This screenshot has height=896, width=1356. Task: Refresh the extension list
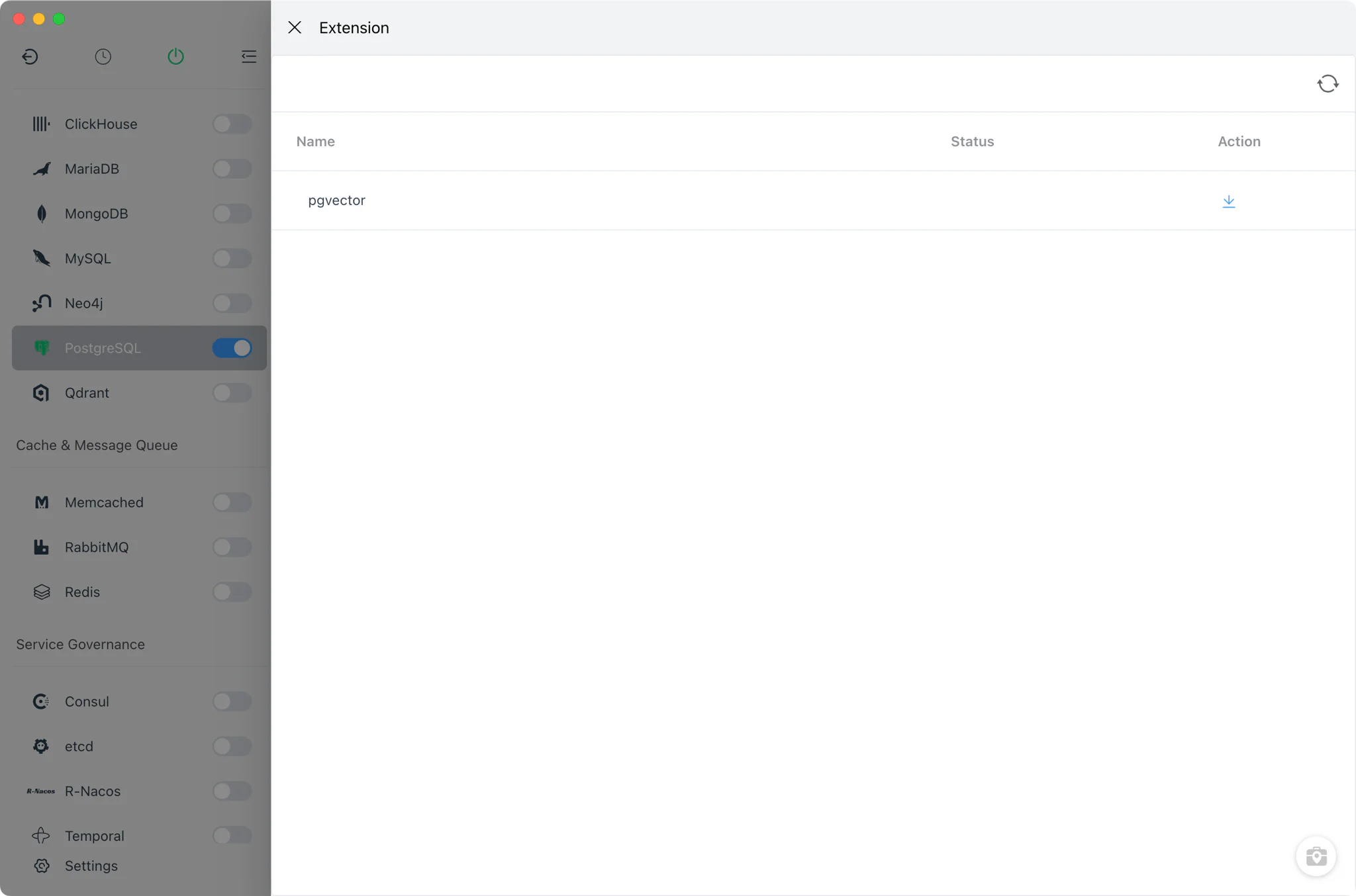pos(1328,83)
